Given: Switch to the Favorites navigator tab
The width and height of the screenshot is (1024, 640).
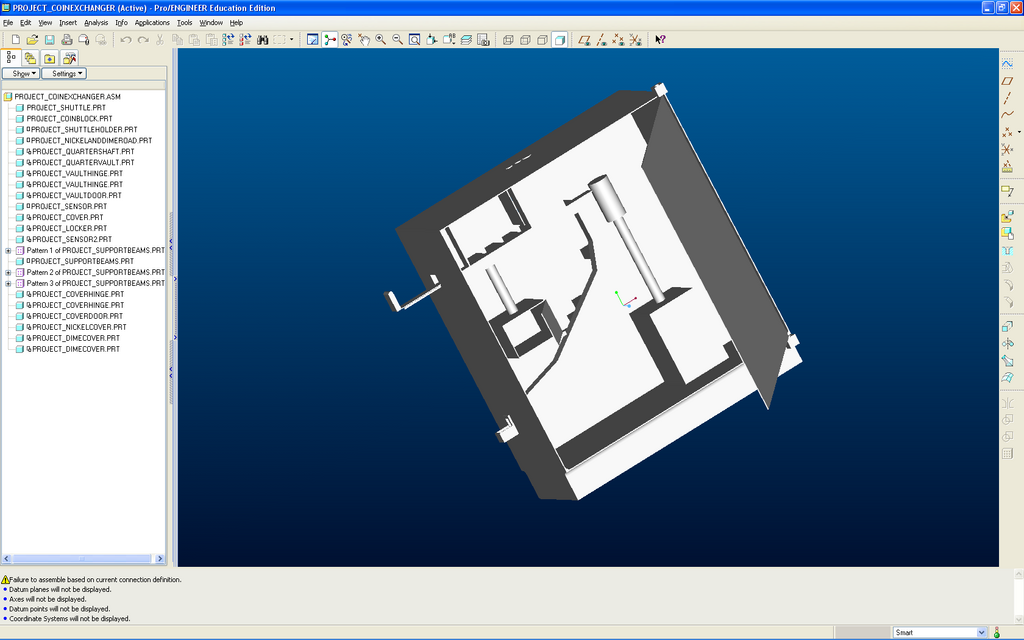Looking at the screenshot, I should [x=50, y=58].
